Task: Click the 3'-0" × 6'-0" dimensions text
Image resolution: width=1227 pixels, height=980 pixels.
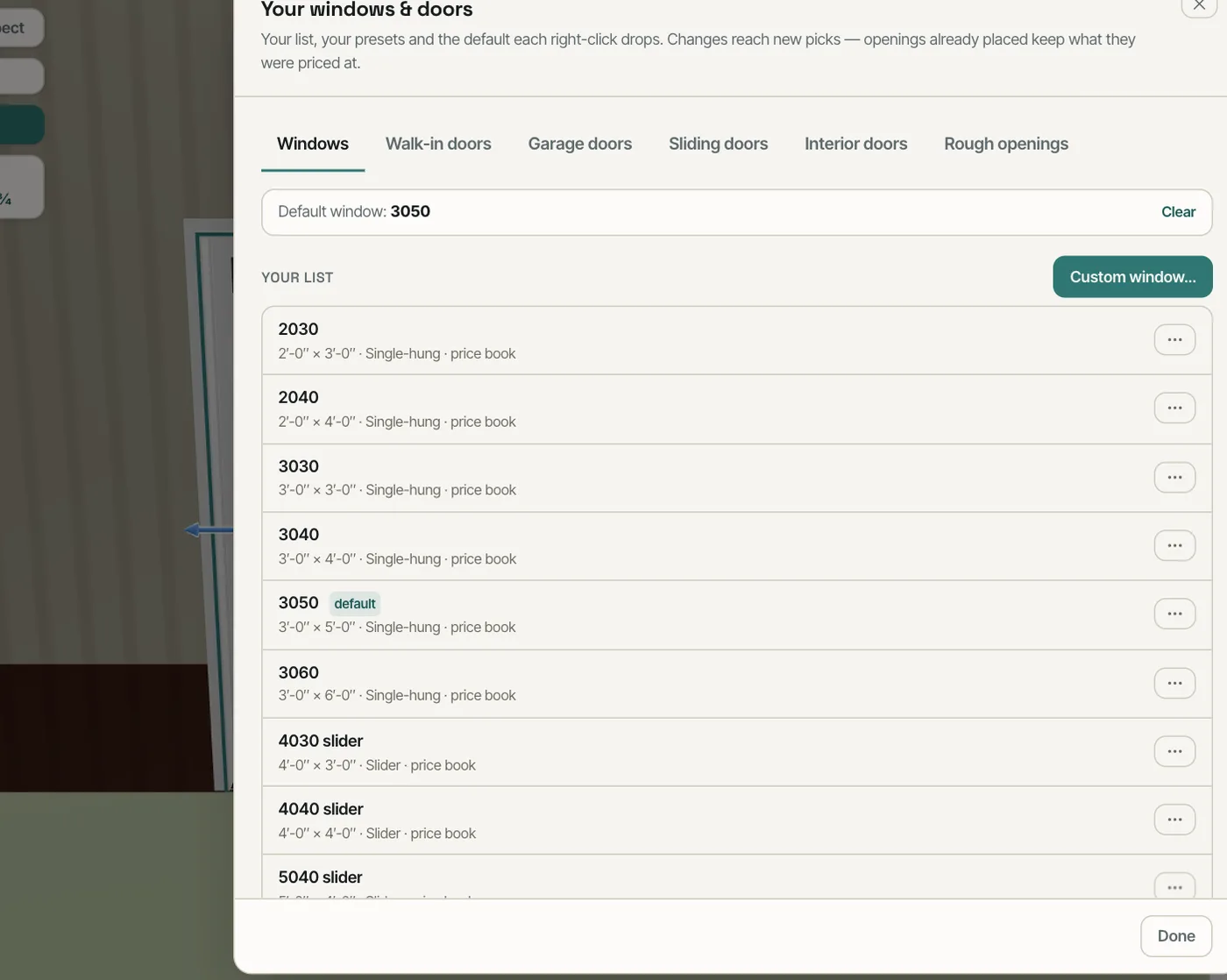Action: [317, 696]
